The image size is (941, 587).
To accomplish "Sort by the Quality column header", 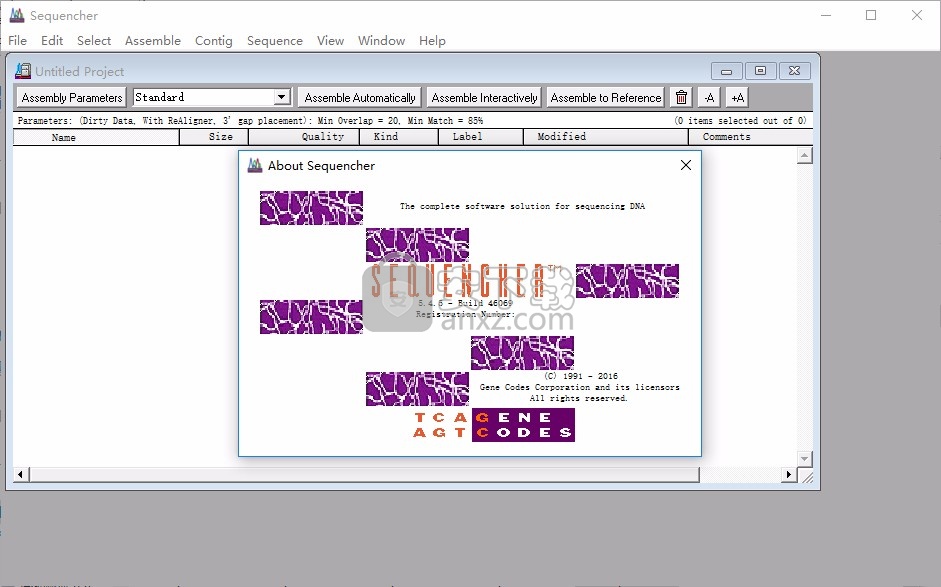I will pyautogui.click(x=304, y=137).
